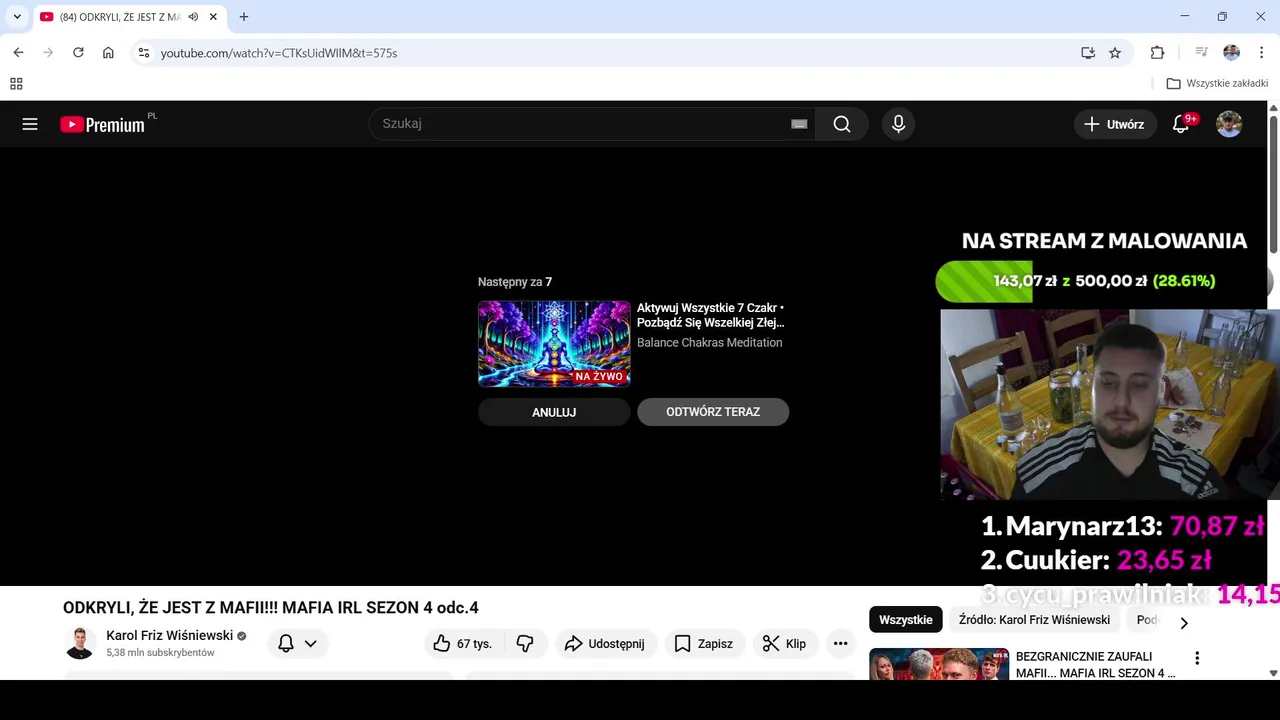Mute the tab using speaker icon
Viewport: 1280px width, 720px height.
[x=193, y=17]
